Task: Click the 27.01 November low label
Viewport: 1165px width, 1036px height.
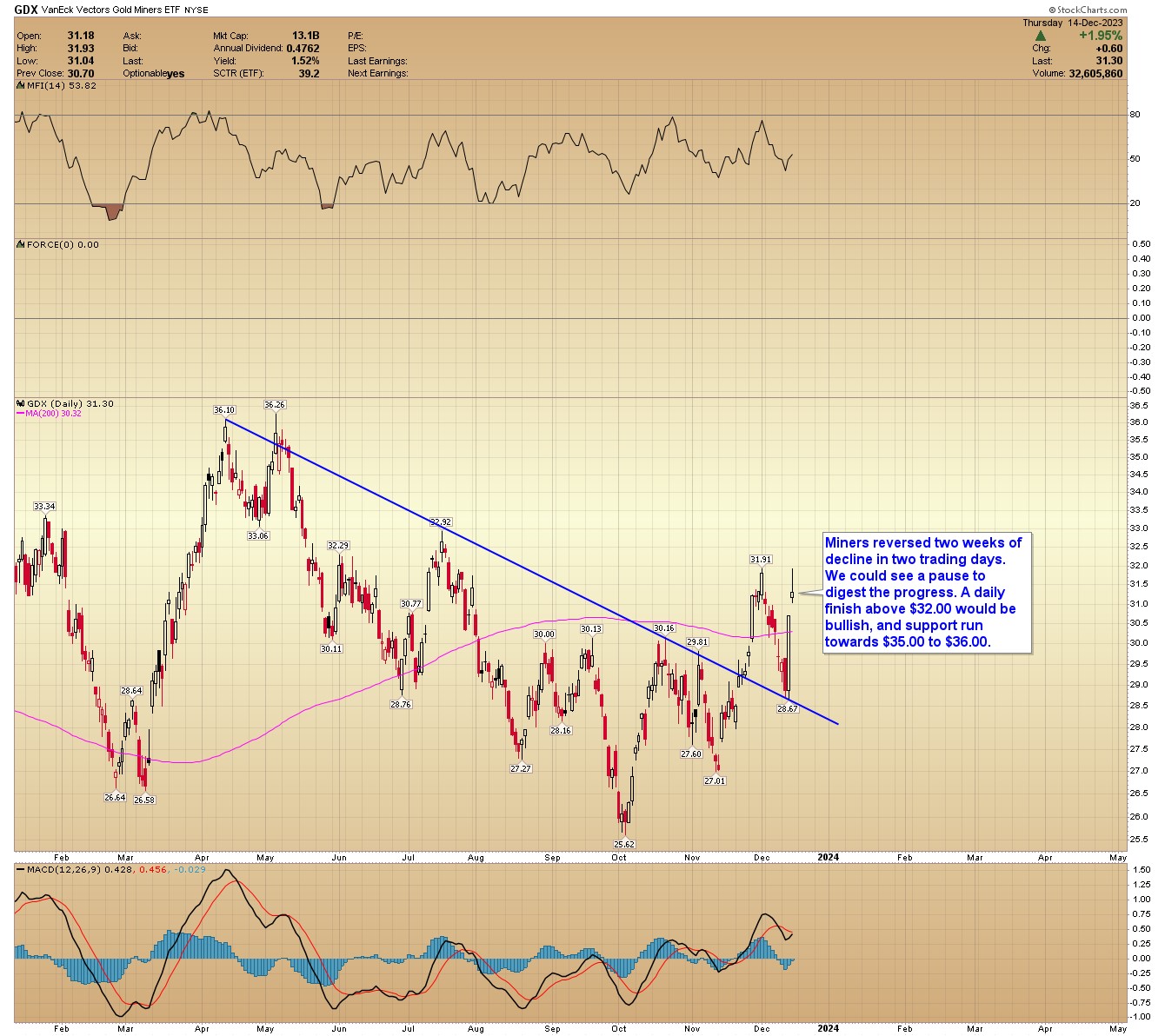Action: point(715,781)
